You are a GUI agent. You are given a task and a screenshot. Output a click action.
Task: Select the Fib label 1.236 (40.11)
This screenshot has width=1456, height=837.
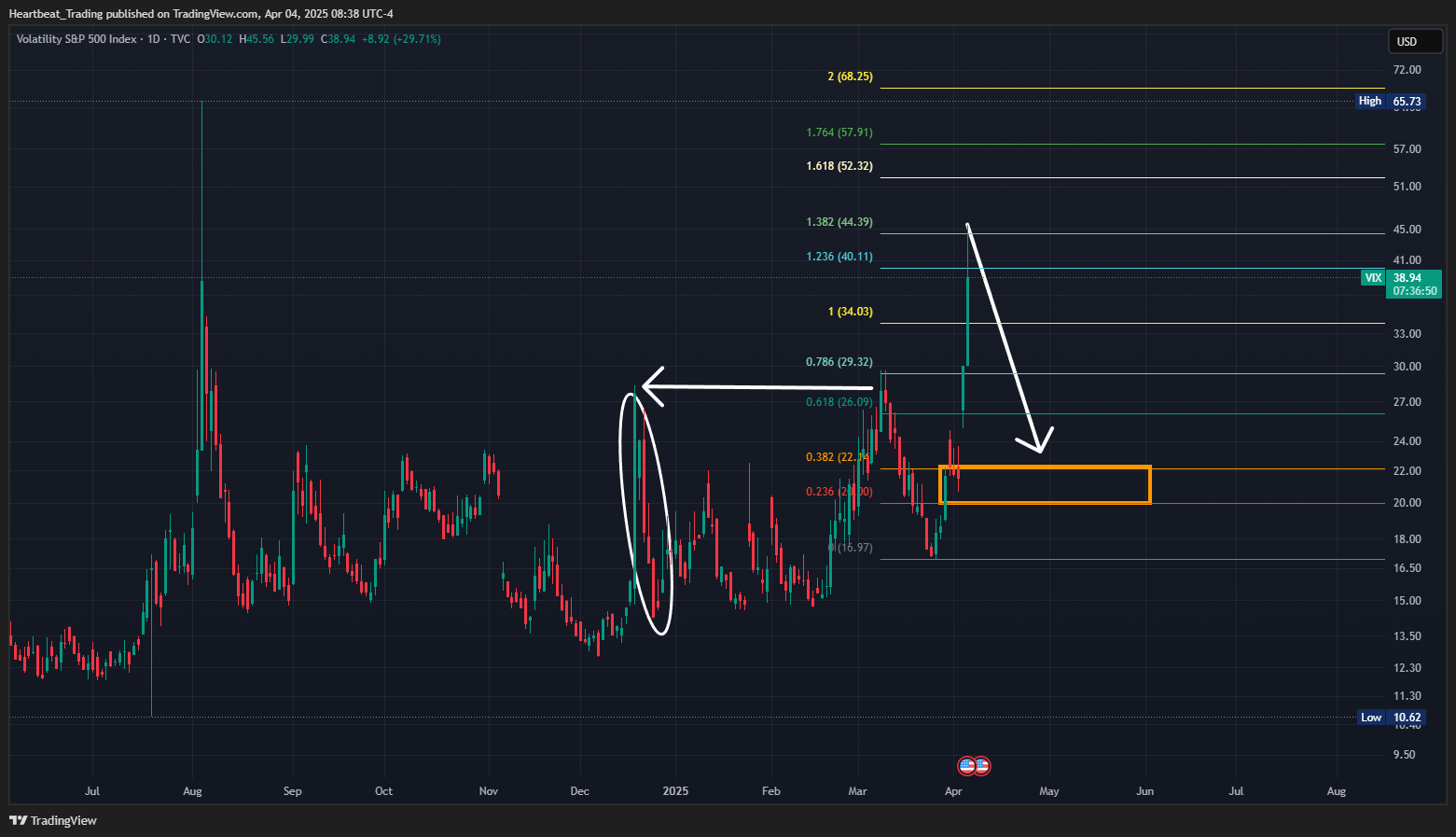click(839, 257)
